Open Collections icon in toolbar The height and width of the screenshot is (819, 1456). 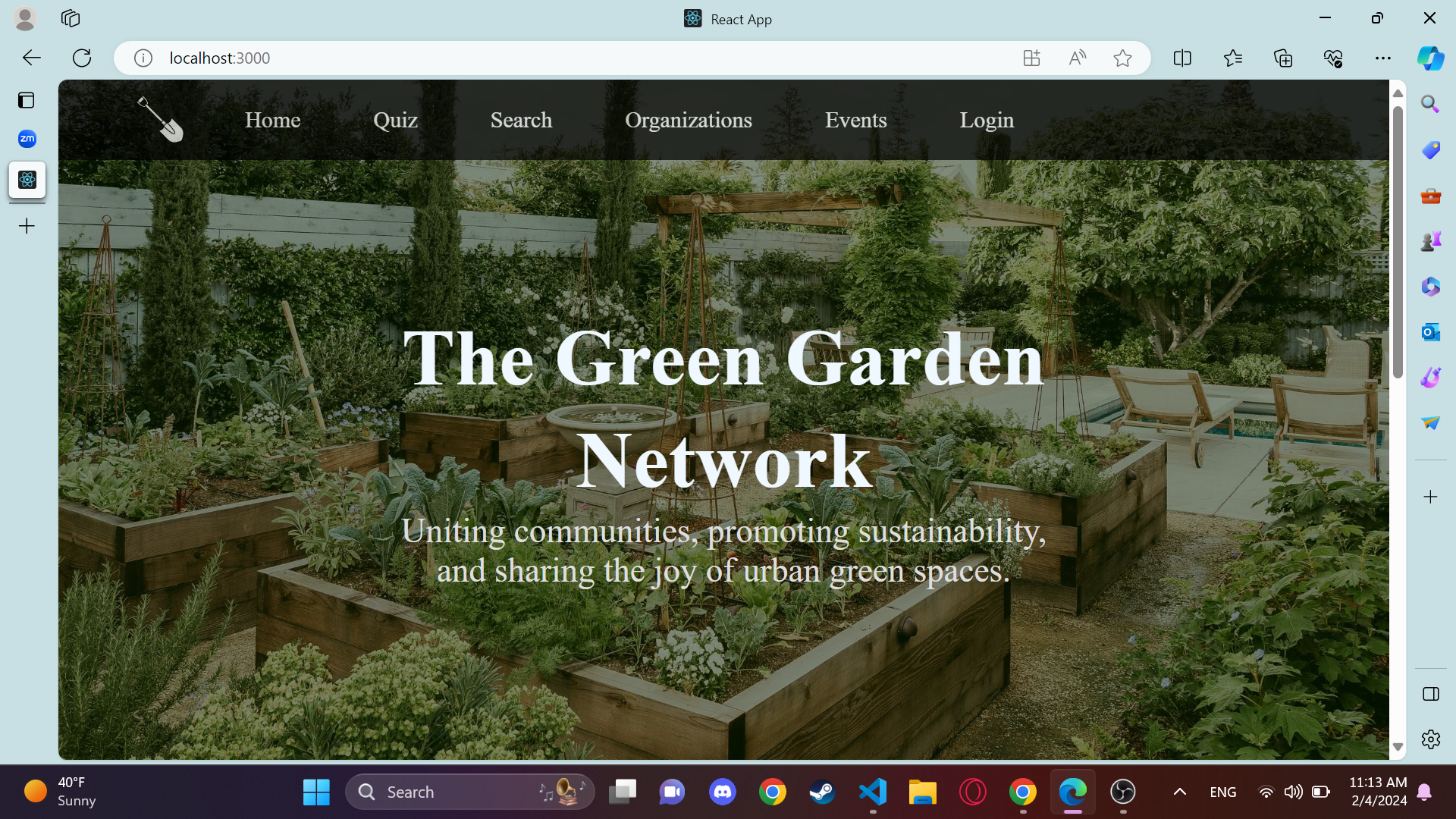1283,58
